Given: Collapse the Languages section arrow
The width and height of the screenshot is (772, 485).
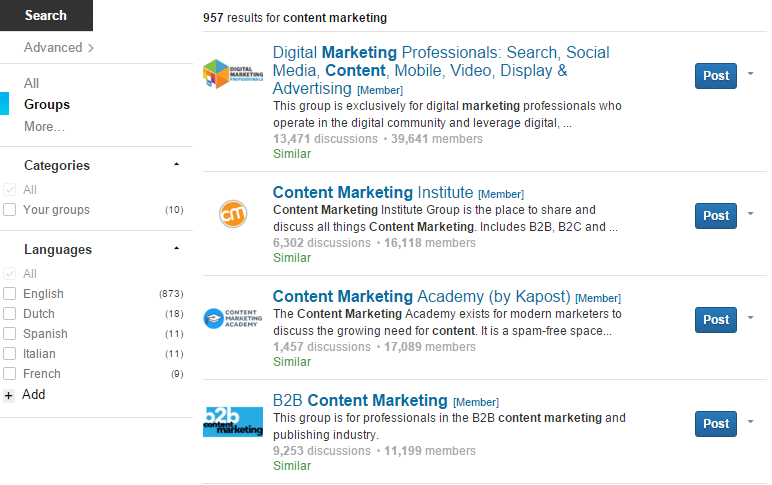Looking at the screenshot, I should click(176, 248).
